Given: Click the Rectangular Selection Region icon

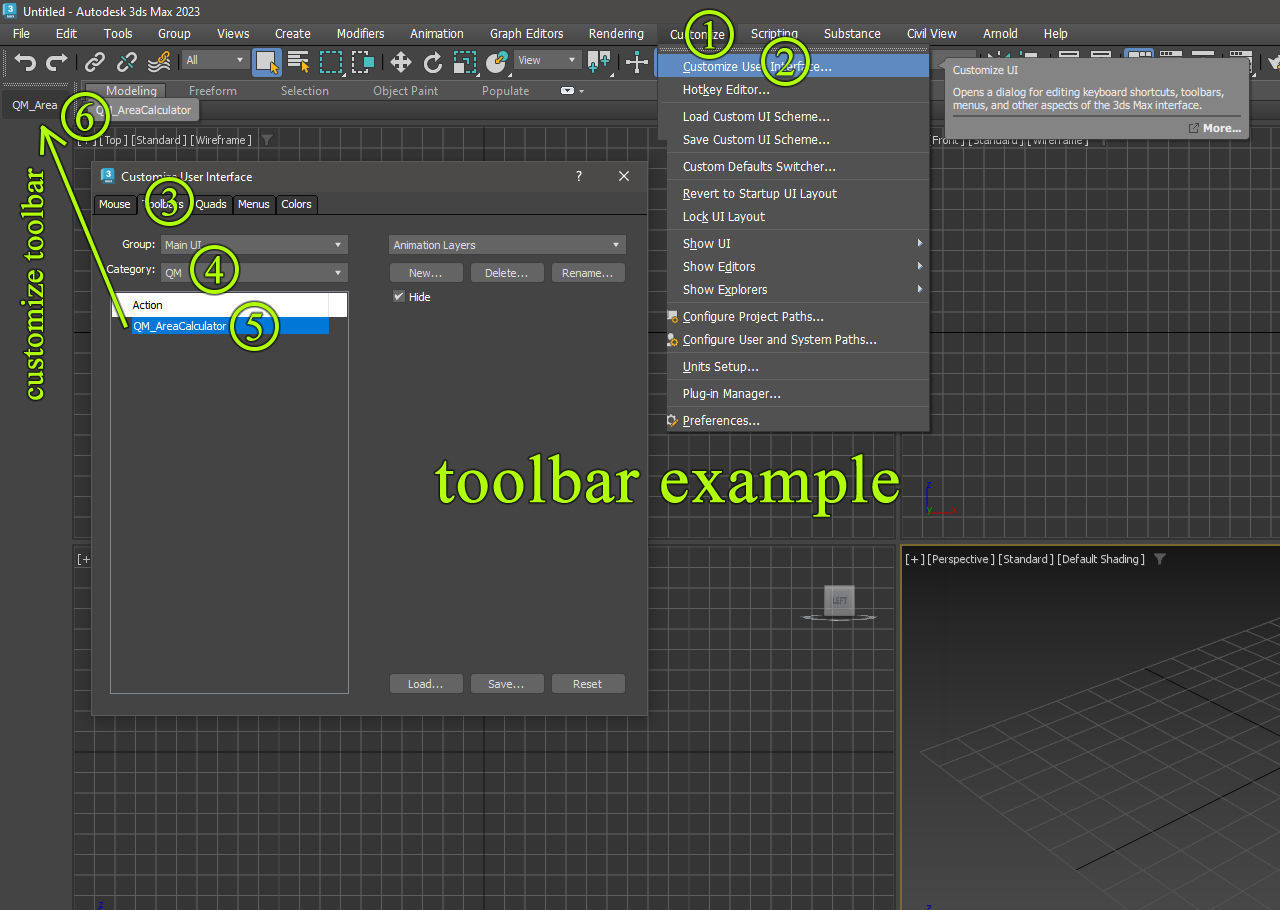Looking at the screenshot, I should [x=331, y=63].
